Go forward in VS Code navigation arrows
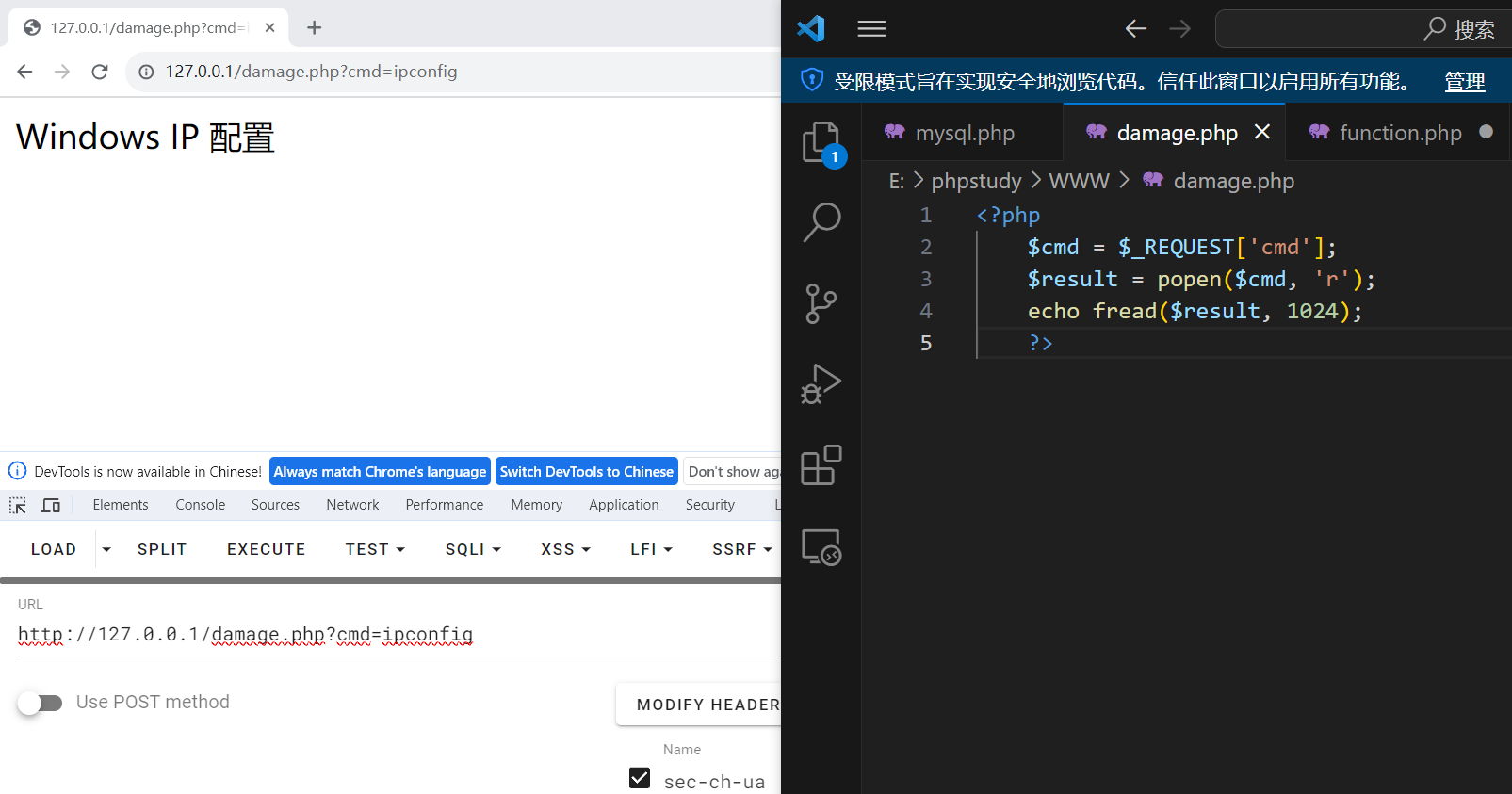Image resolution: width=1512 pixels, height=794 pixels. pos(1179,29)
